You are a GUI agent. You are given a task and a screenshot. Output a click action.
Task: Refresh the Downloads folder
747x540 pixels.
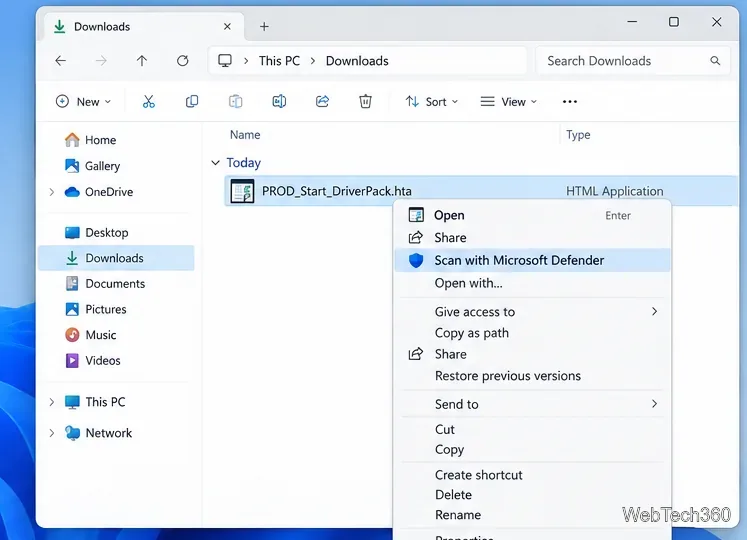182,61
